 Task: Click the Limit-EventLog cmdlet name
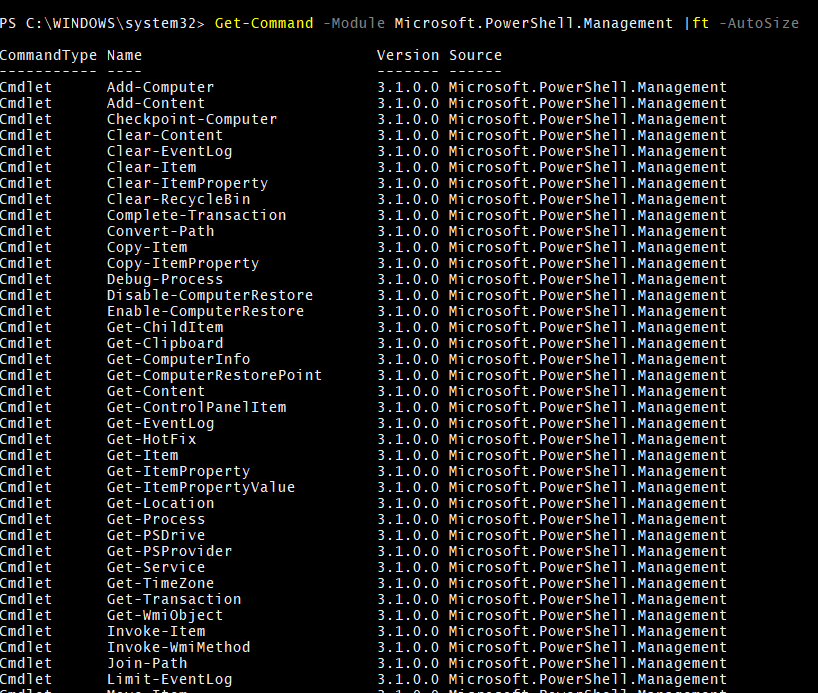[170, 679]
